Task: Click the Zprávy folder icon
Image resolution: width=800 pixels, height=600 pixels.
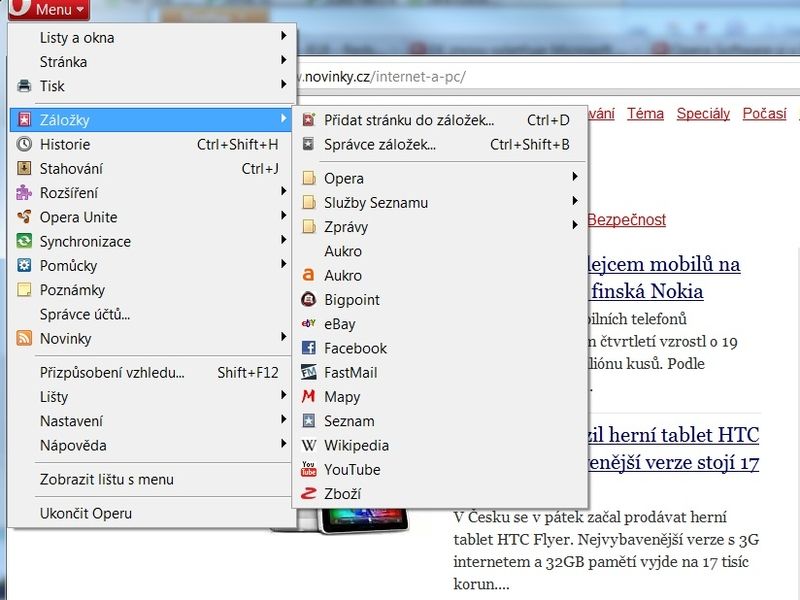Action: [309, 227]
